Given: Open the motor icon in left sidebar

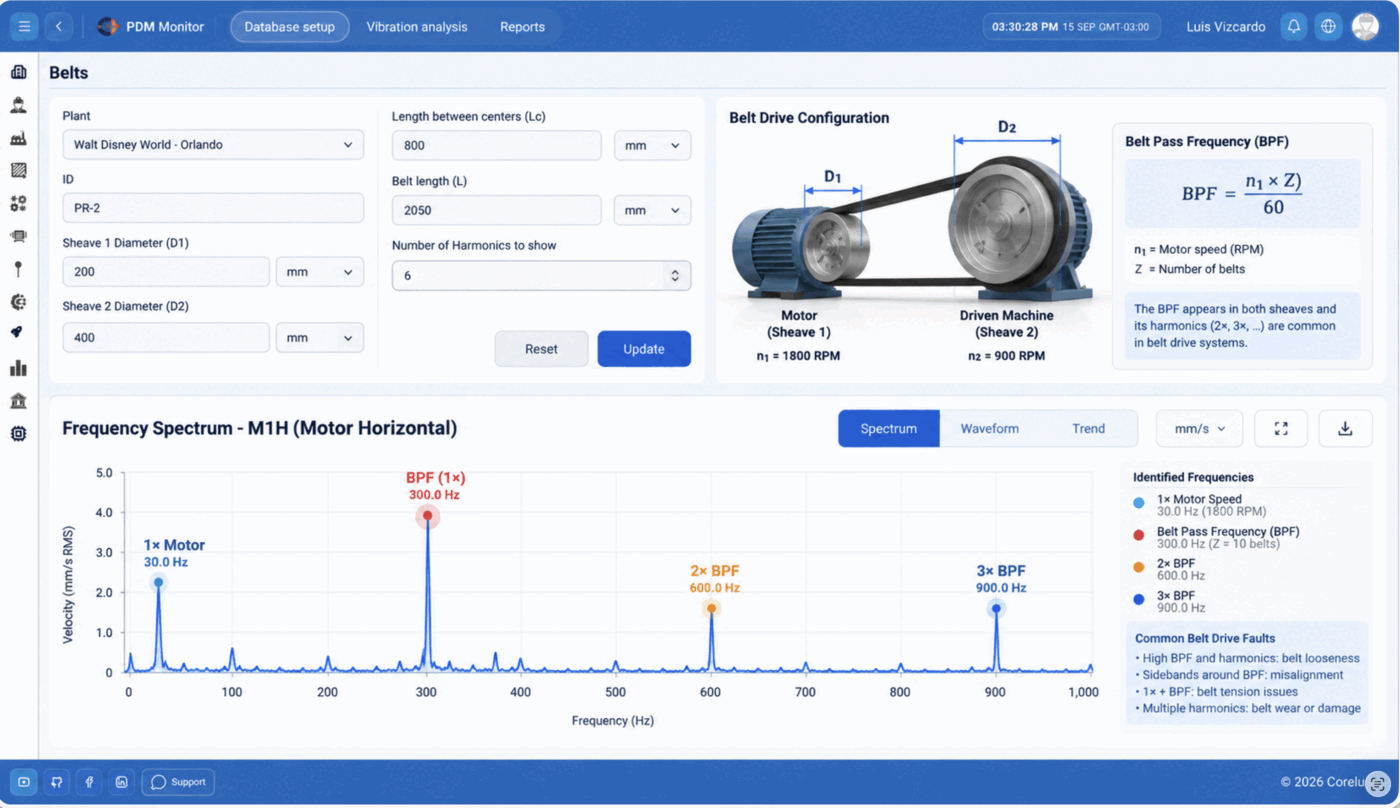Looking at the screenshot, I should 18,236.
